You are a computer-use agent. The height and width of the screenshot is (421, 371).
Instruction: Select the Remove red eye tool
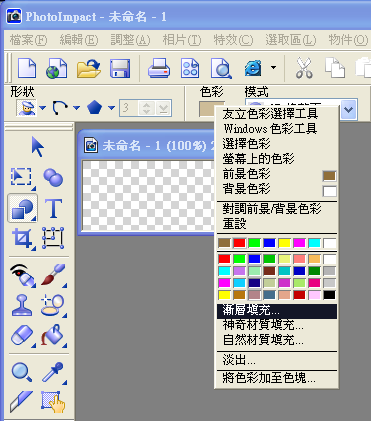(x=23, y=275)
